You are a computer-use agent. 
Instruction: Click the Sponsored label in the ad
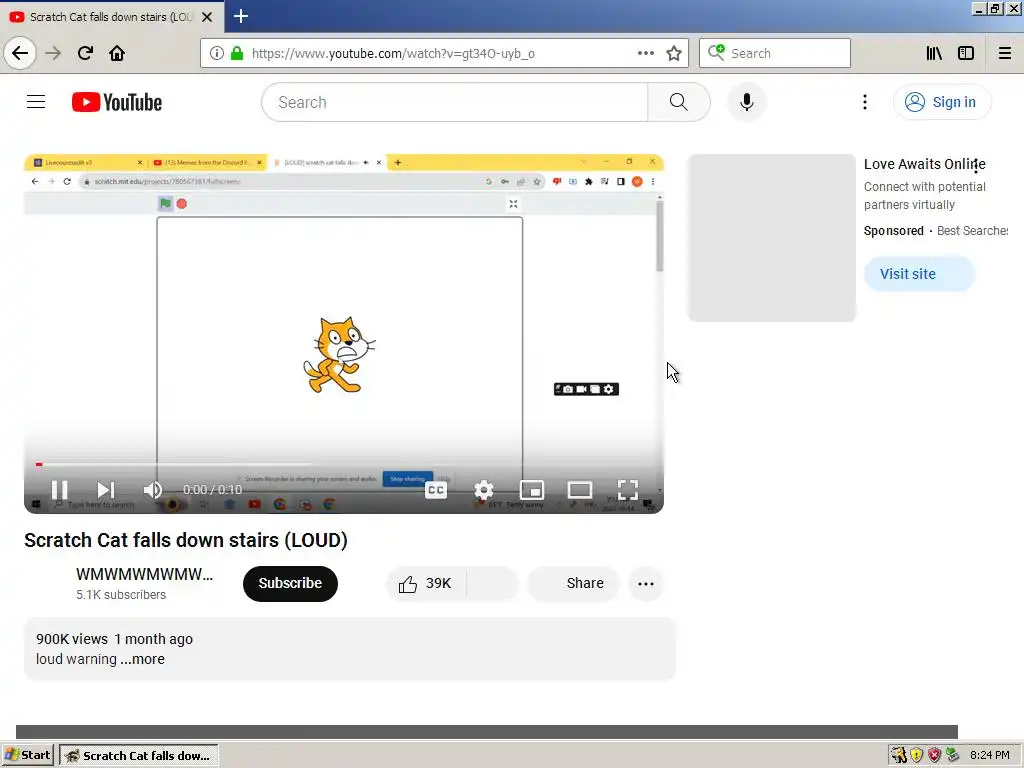(x=893, y=231)
